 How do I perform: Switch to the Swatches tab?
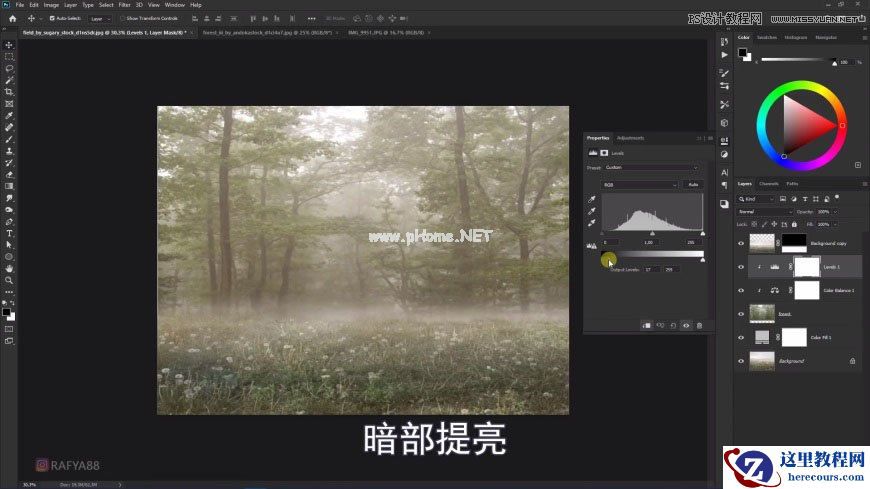click(x=767, y=37)
